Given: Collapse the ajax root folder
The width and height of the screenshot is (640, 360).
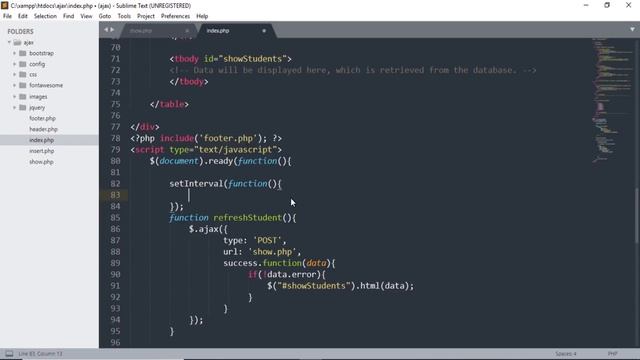Looking at the screenshot, I should pyautogui.click(x=9, y=42).
